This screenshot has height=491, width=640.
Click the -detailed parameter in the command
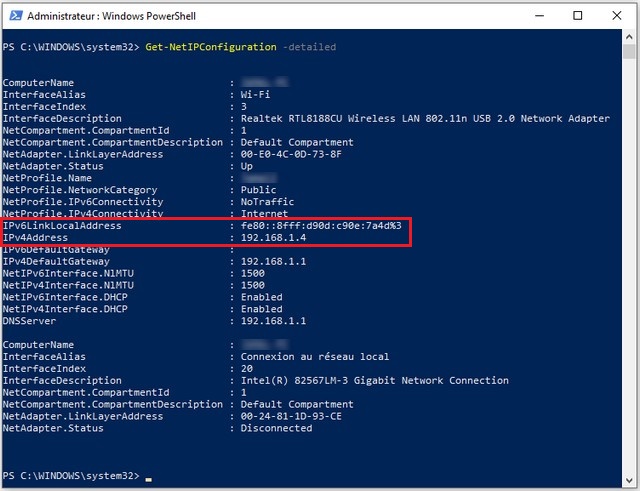[312, 47]
